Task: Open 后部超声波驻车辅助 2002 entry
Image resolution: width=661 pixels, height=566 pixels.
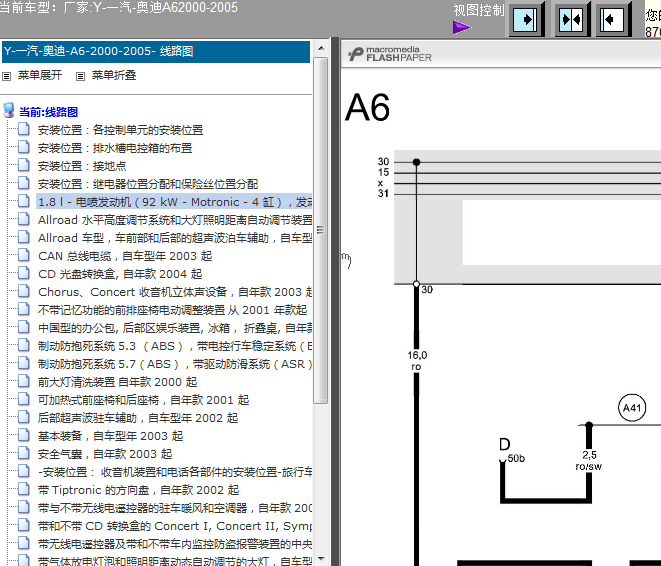Action: pos(138,418)
